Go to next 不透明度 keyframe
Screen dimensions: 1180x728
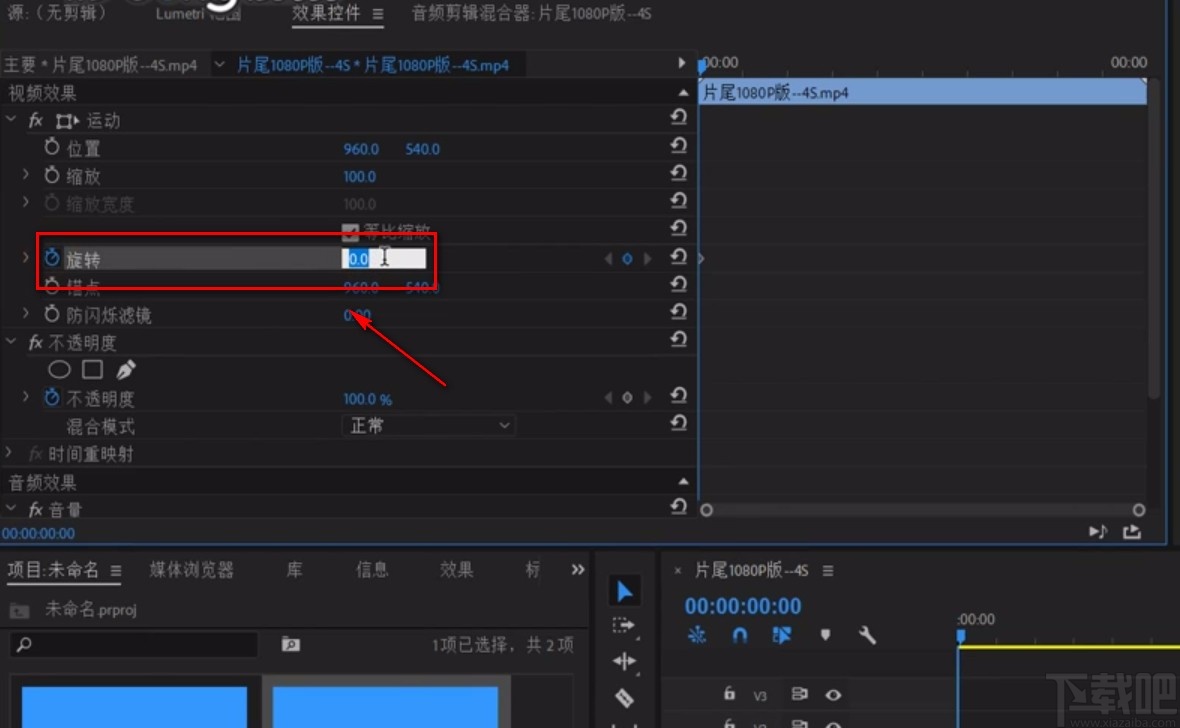pyautogui.click(x=646, y=398)
